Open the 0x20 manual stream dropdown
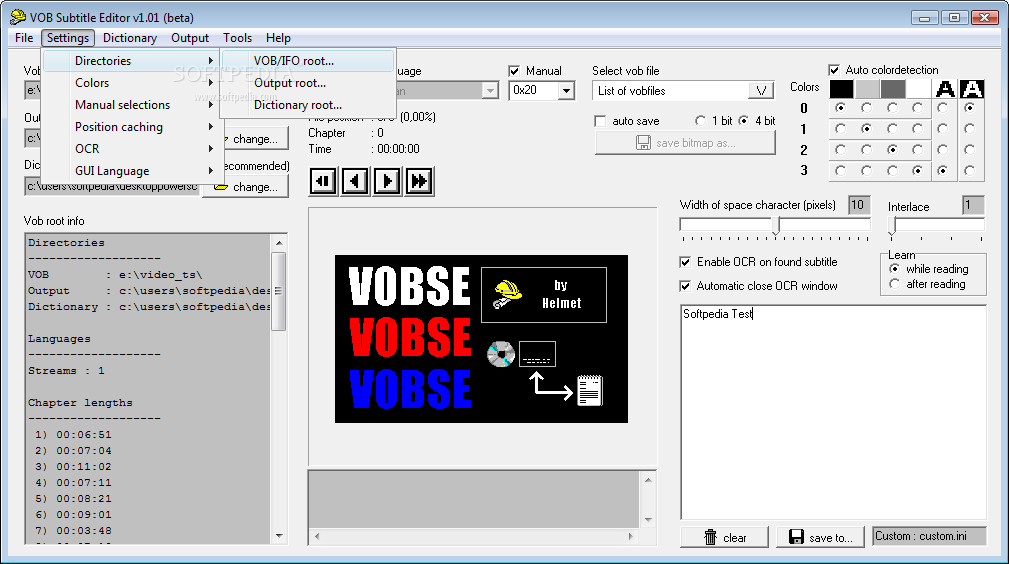This screenshot has width=1009, height=564. [566, 91]
